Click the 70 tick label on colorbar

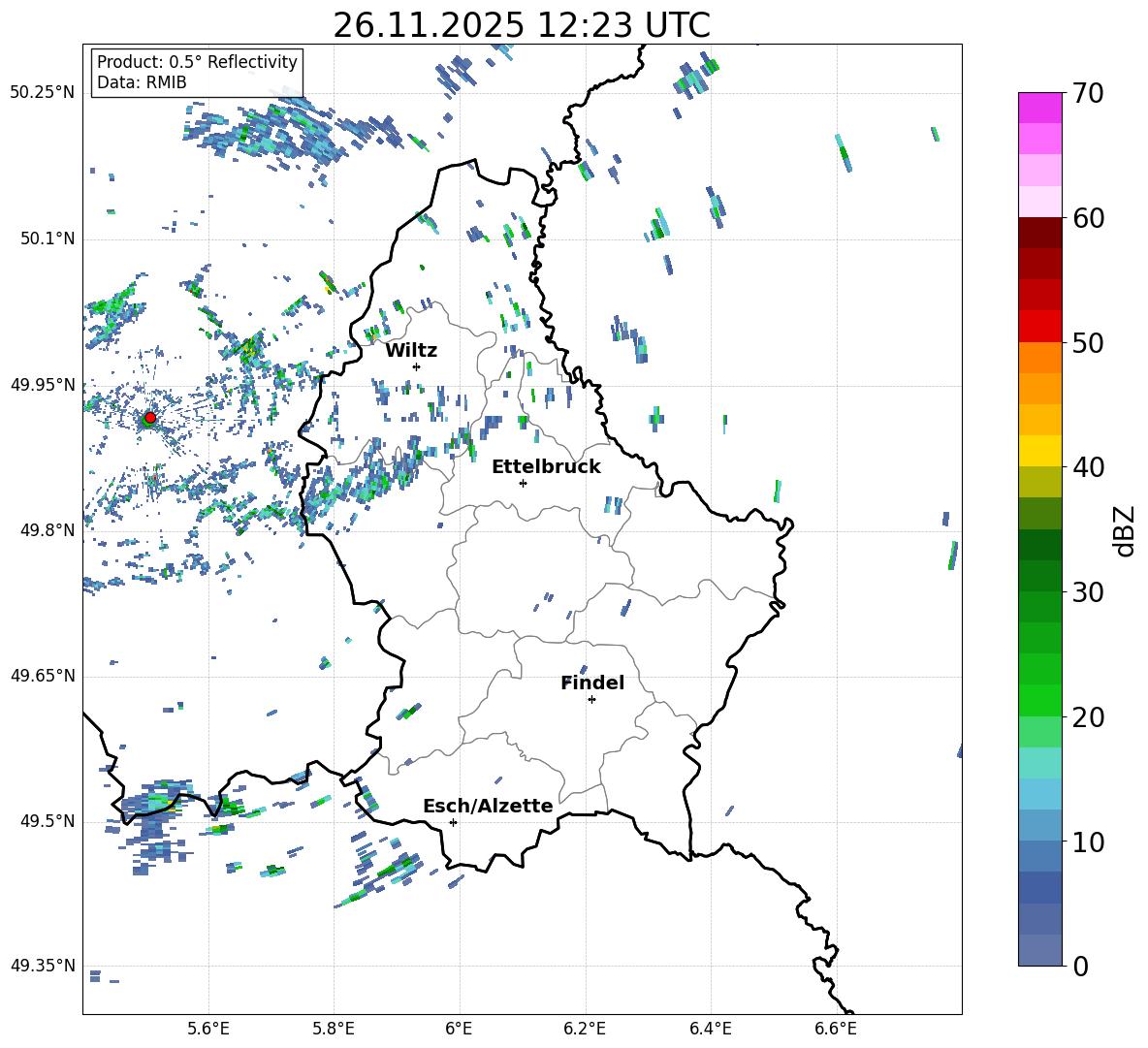tap(1089, 94)
